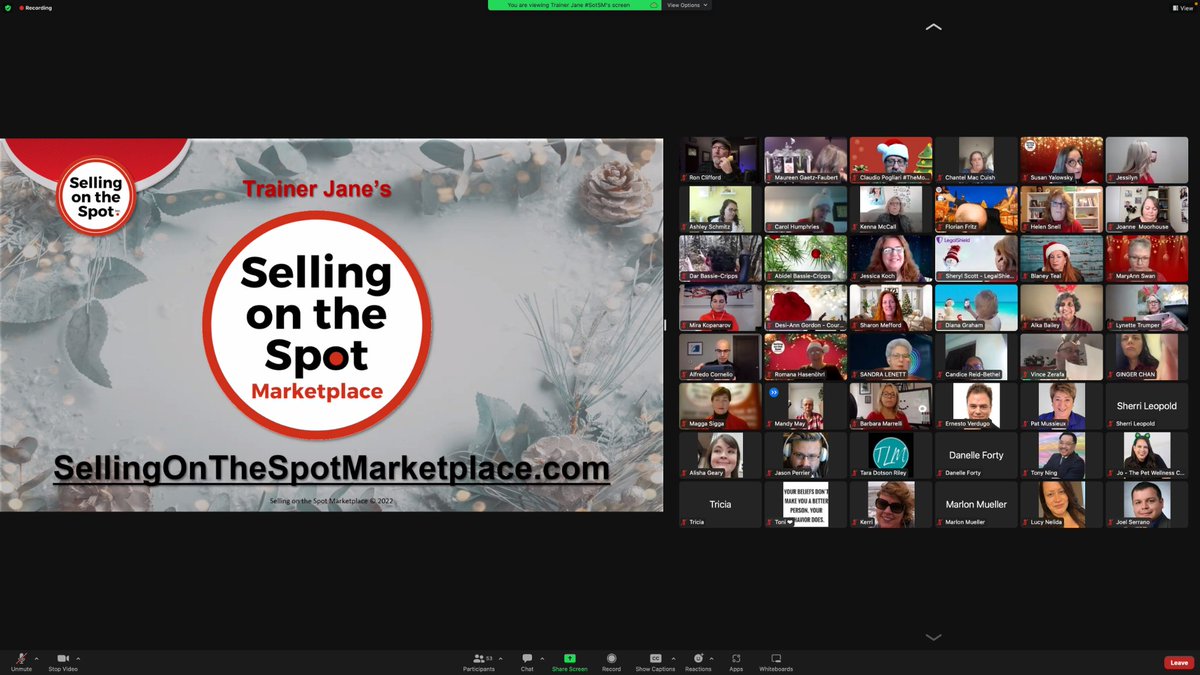Unmute the microphone
Screen dimensions: 1200x675
[x=21, y=662]
